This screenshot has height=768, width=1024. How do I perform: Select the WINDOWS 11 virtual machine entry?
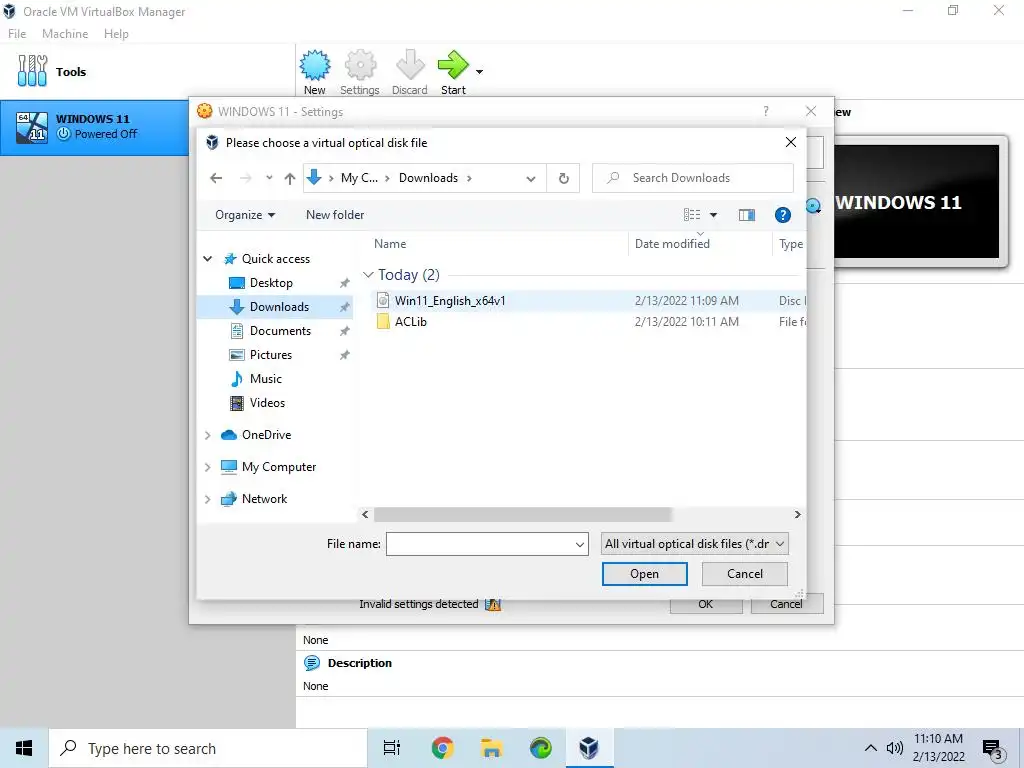coord(95,127)
